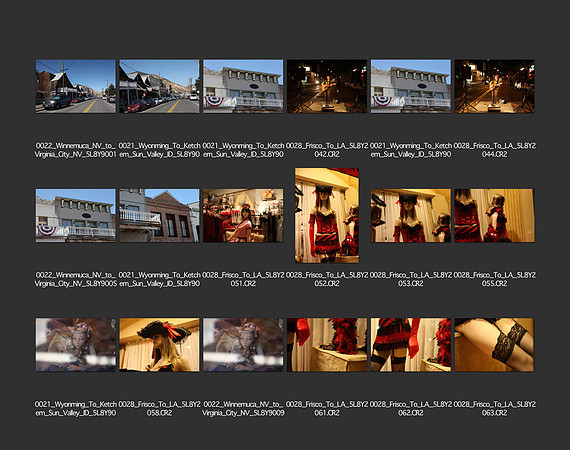The width and height of the screenshot is (570, 450).
Task: Select the filename text ending 044.CR2
Action: (494, 150)
